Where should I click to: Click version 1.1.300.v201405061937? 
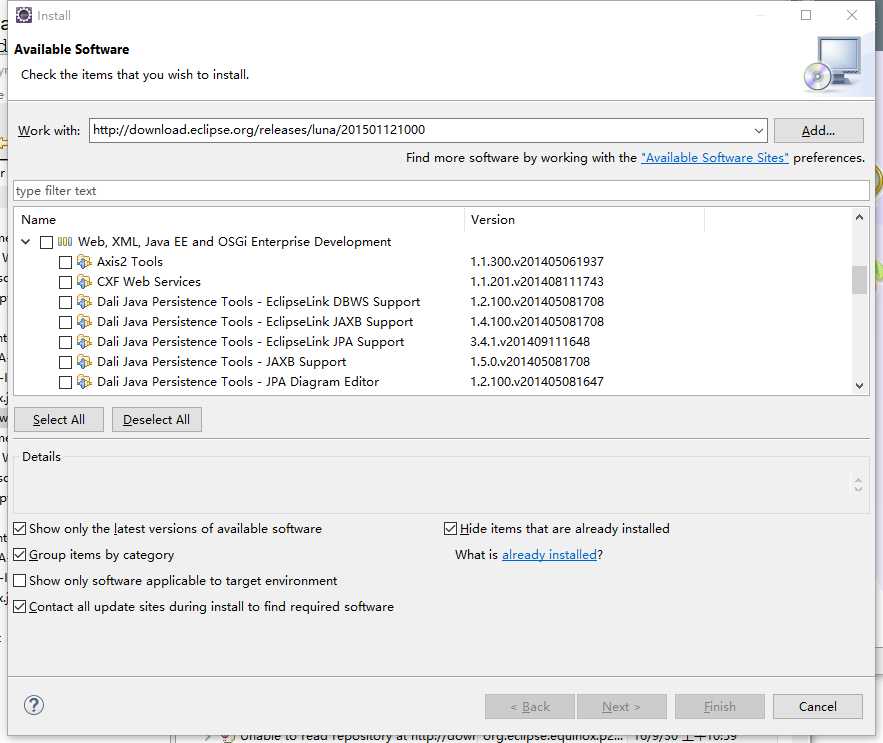click(x=537, y=262)
